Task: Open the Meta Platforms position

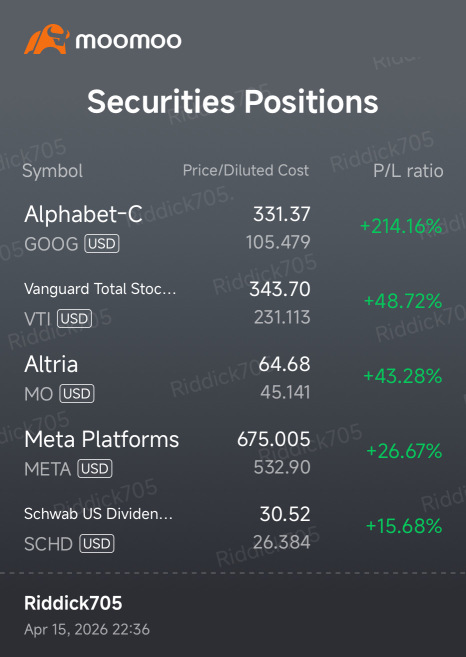Action: (x=233, y=453)
